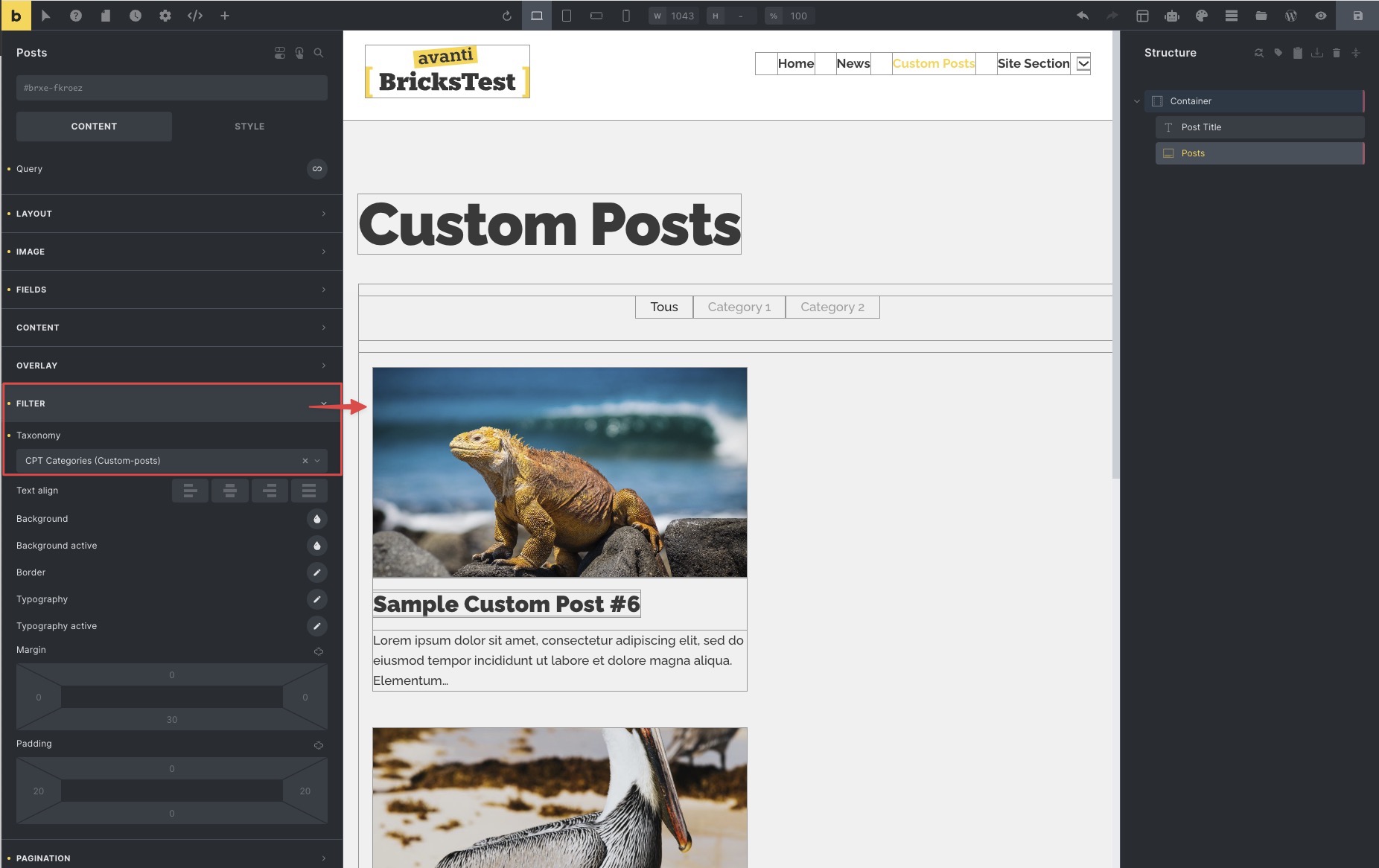Open the Background active color picker
Viewport: 1379px width, 868px height.
317,546
